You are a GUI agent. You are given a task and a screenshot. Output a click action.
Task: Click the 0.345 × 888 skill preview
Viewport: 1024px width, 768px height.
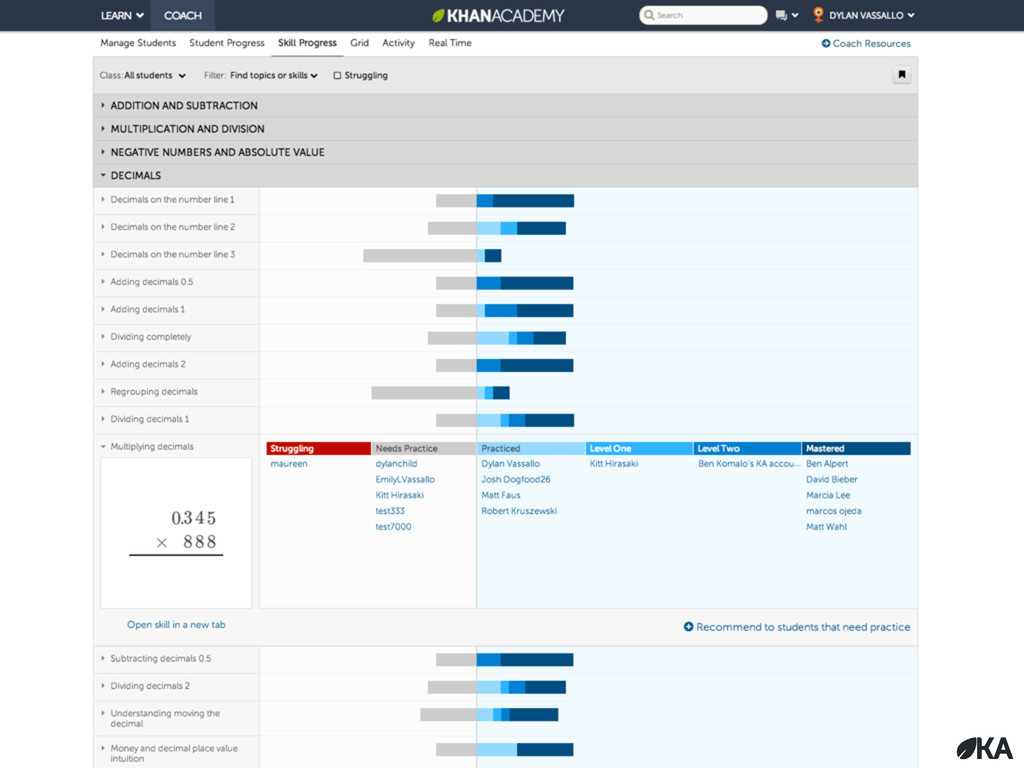[176, 532]
